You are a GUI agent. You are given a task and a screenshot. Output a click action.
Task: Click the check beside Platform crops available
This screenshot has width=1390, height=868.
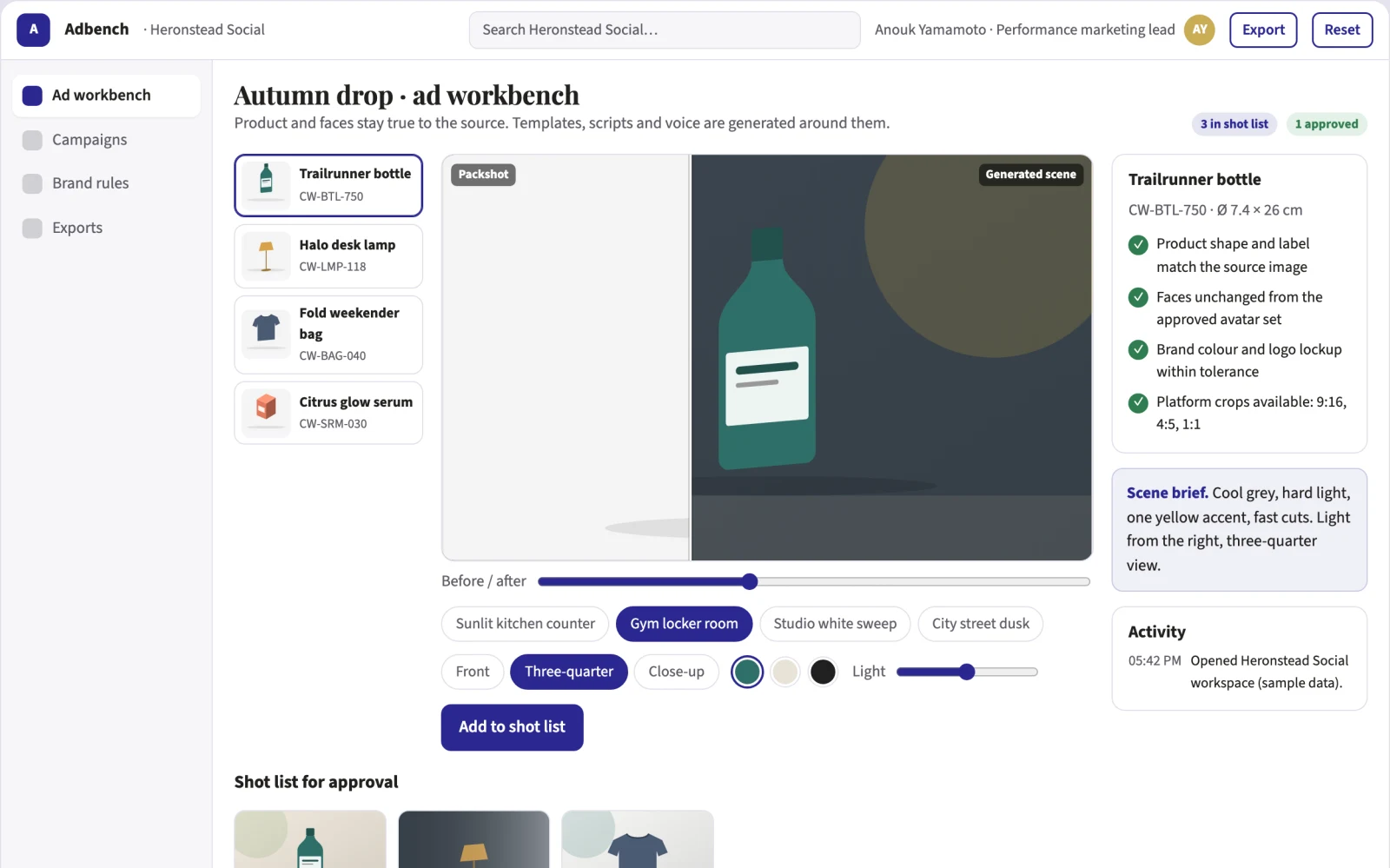tap(1138, 402)
